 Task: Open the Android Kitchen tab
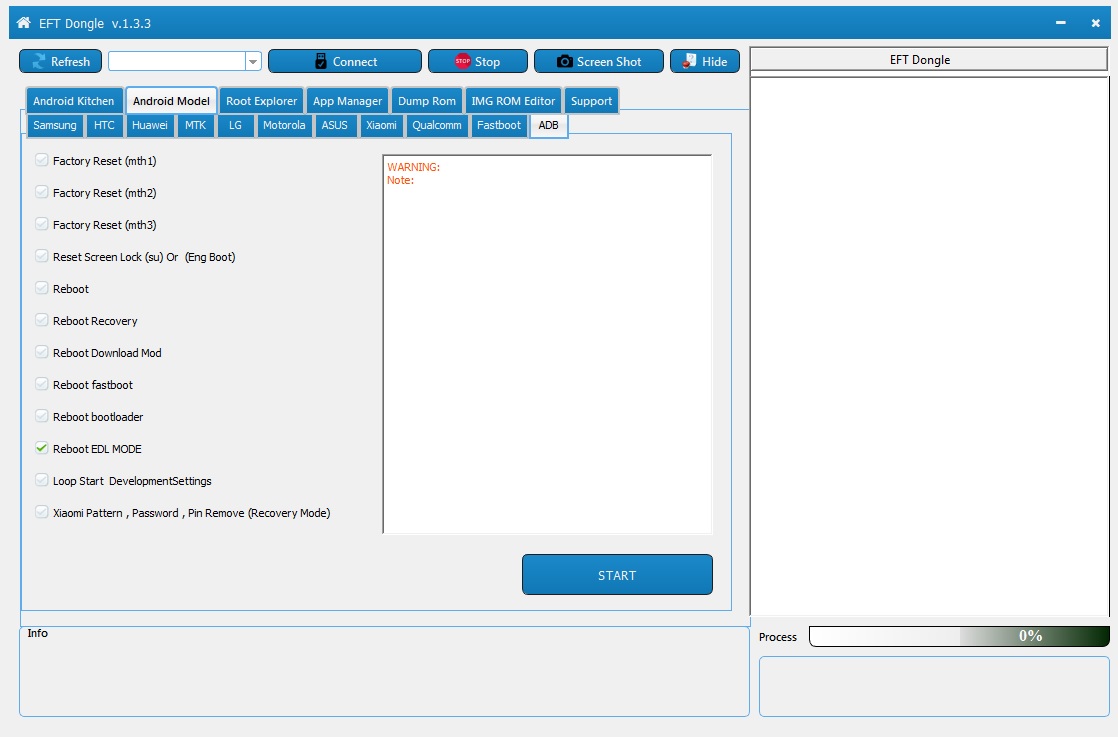tap(73, 100)
